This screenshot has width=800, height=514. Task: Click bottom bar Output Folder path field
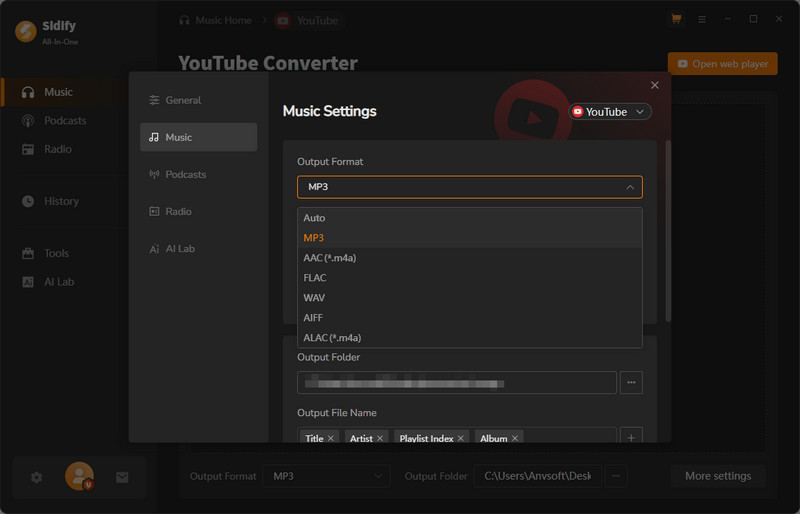[537, 476]
